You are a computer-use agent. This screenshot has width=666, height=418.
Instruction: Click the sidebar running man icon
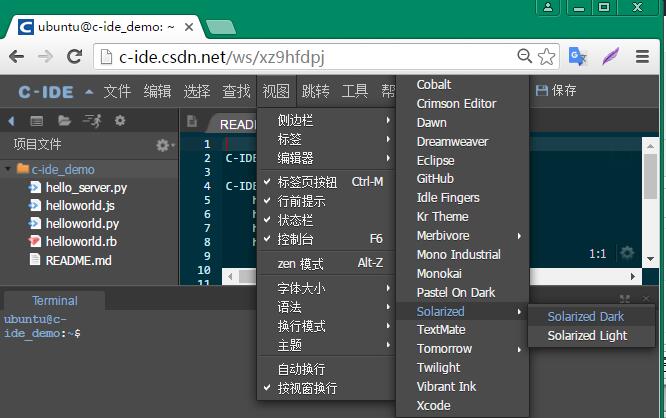(92, 121)
